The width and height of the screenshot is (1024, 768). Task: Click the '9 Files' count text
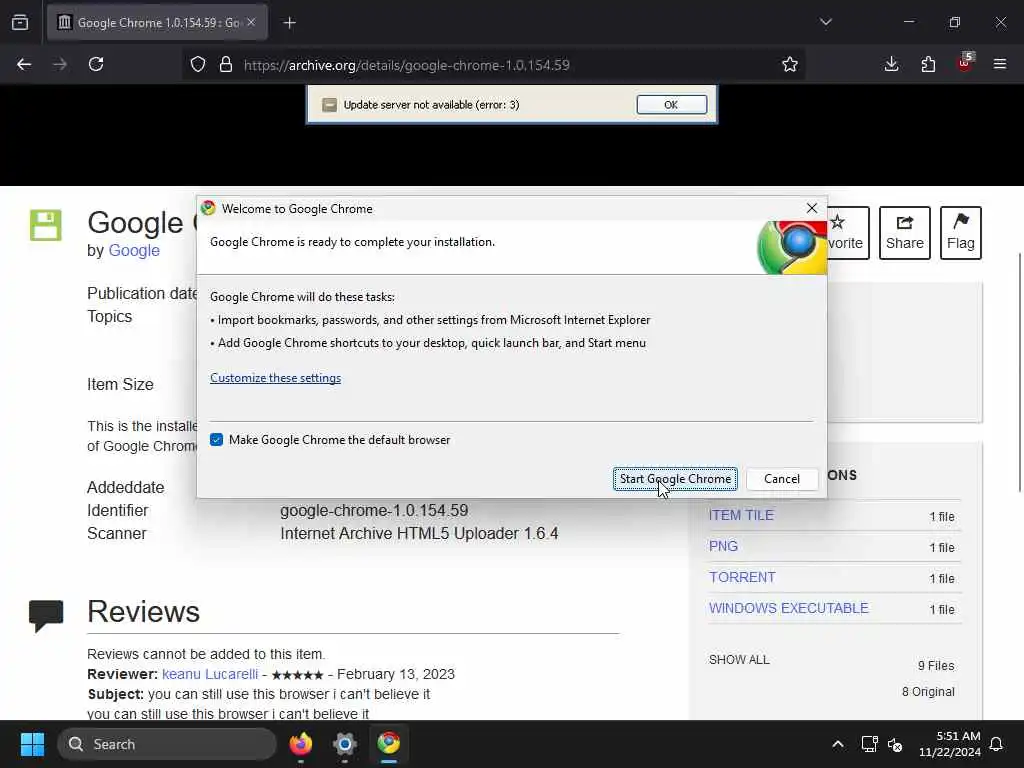[x=936, y=665]
